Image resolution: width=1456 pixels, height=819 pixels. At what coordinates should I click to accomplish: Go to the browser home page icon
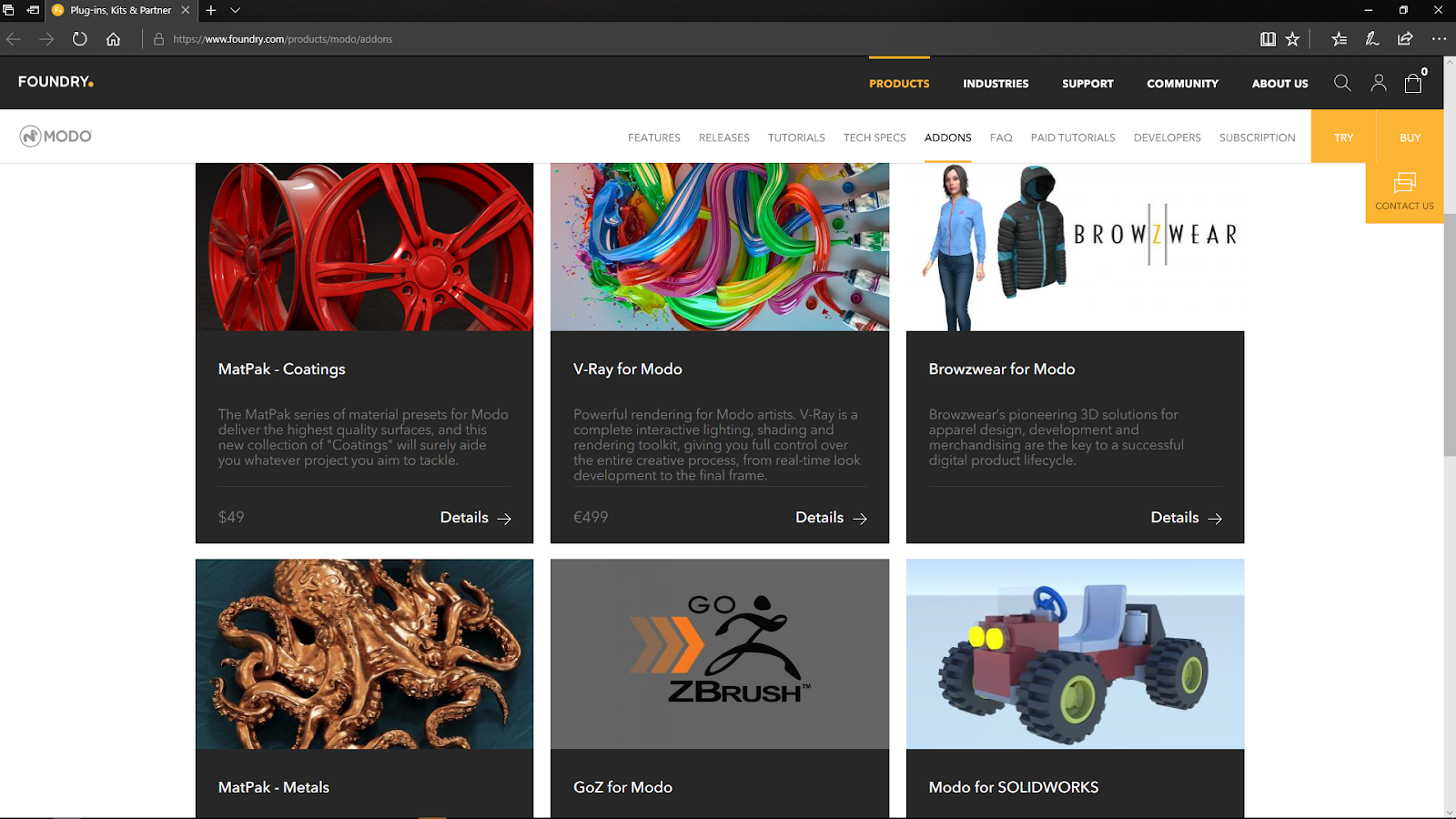(x=113, y=39)
